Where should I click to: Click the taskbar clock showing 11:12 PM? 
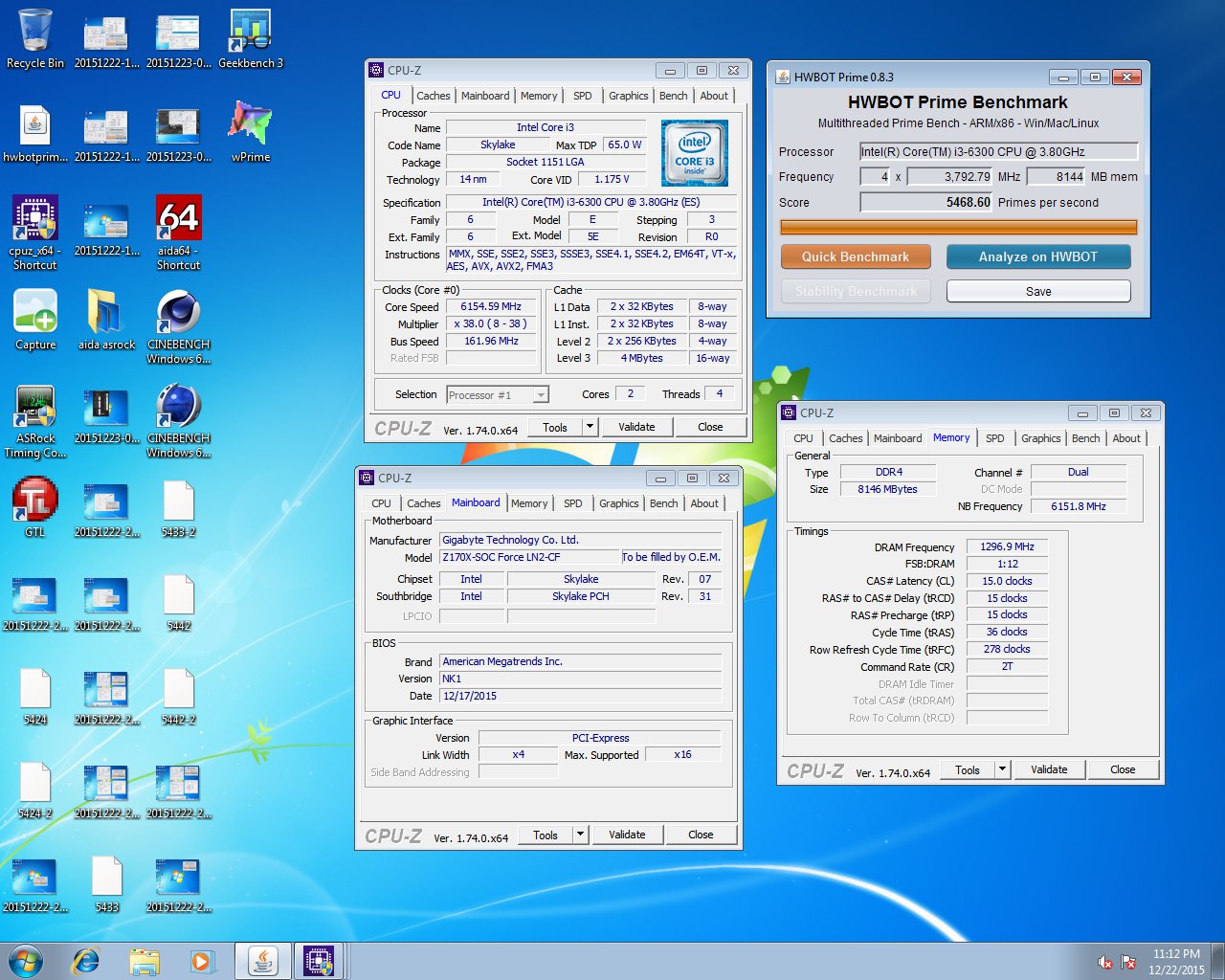(1176, 962)
